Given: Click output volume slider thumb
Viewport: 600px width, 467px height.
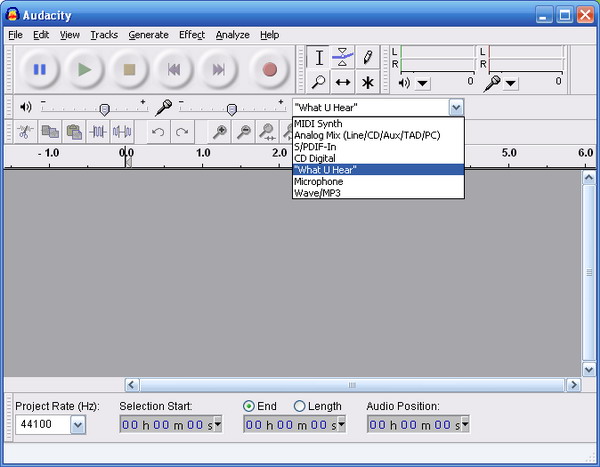Looking at the screenshot, I should click(x=104, y=110).
